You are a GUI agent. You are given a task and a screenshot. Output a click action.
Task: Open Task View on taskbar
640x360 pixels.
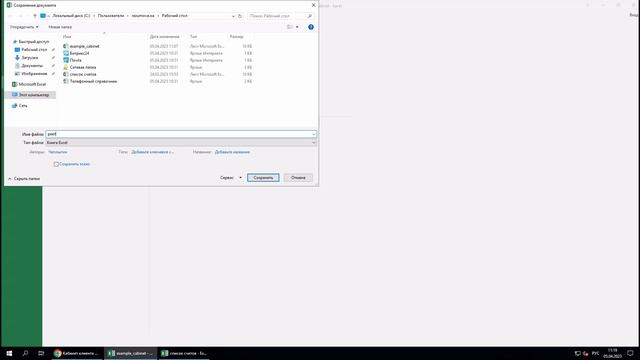(x=41, y=353)
